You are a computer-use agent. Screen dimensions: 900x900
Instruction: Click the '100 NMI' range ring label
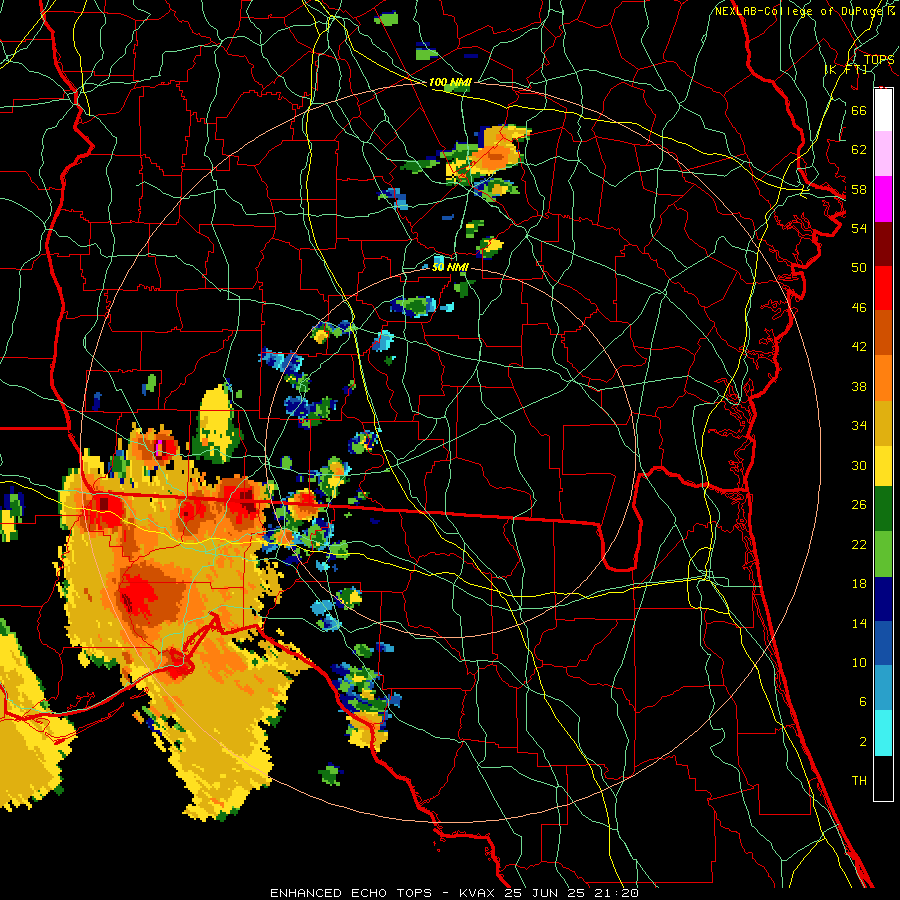[x=449, y=83]
